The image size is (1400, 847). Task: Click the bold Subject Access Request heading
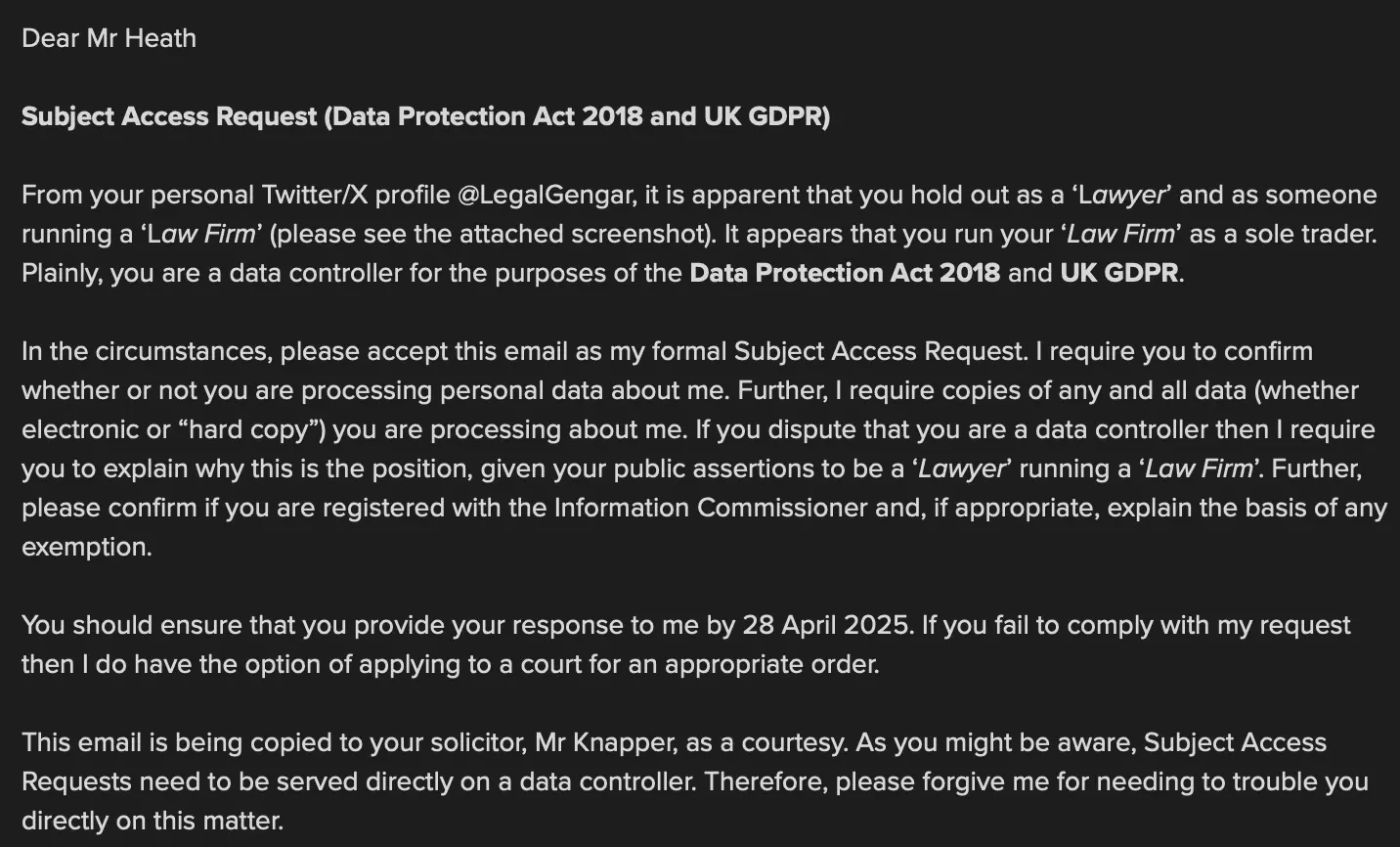pyautogui.click(x=425, y=116)
